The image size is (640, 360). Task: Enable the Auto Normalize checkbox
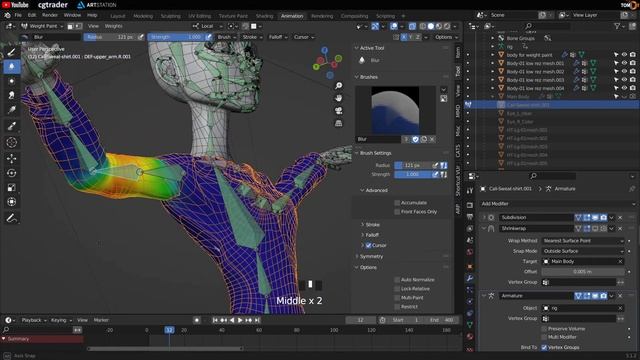pyautogui.click(x=397, y=280)
